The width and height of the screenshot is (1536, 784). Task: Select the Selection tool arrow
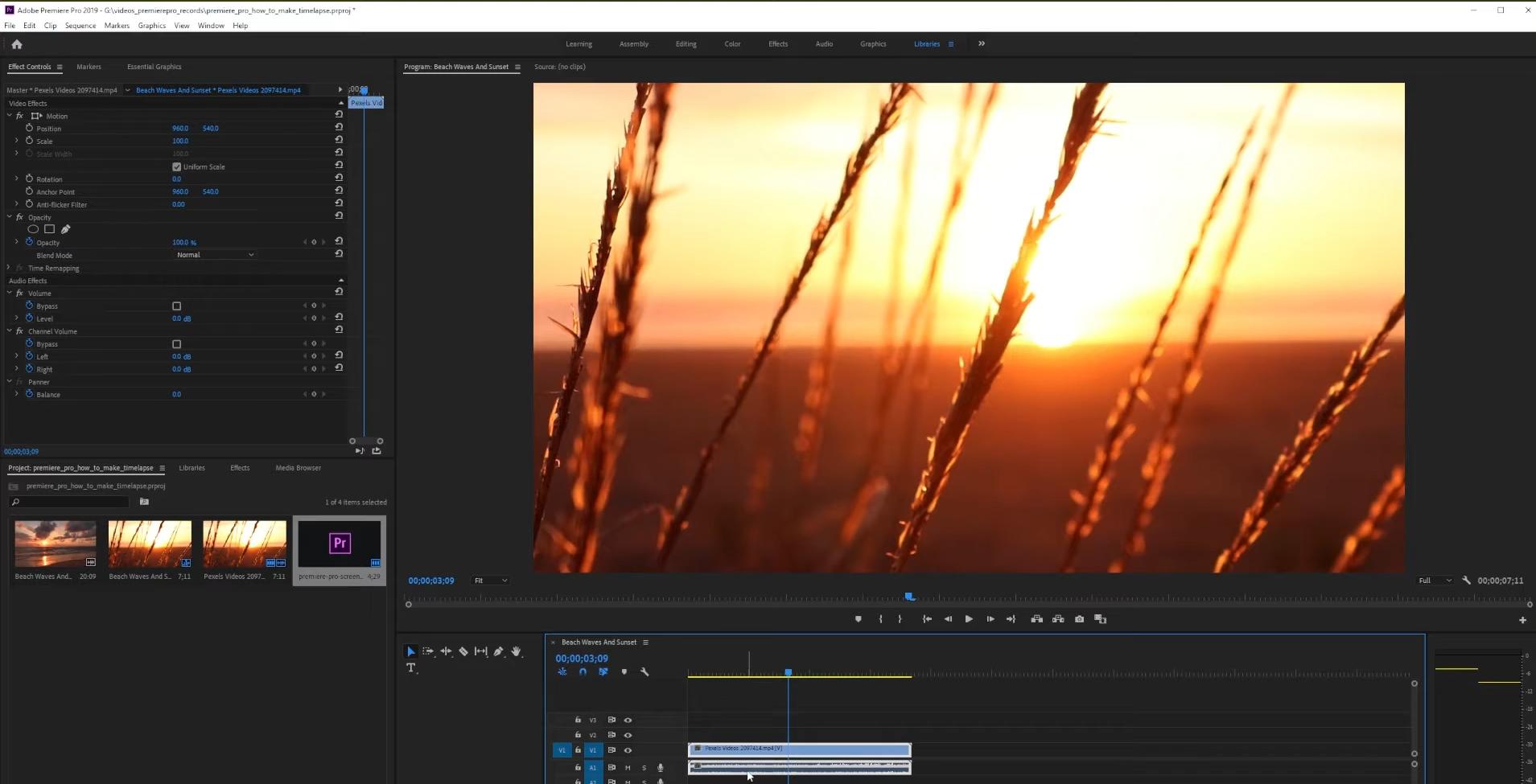pos(410,651)
